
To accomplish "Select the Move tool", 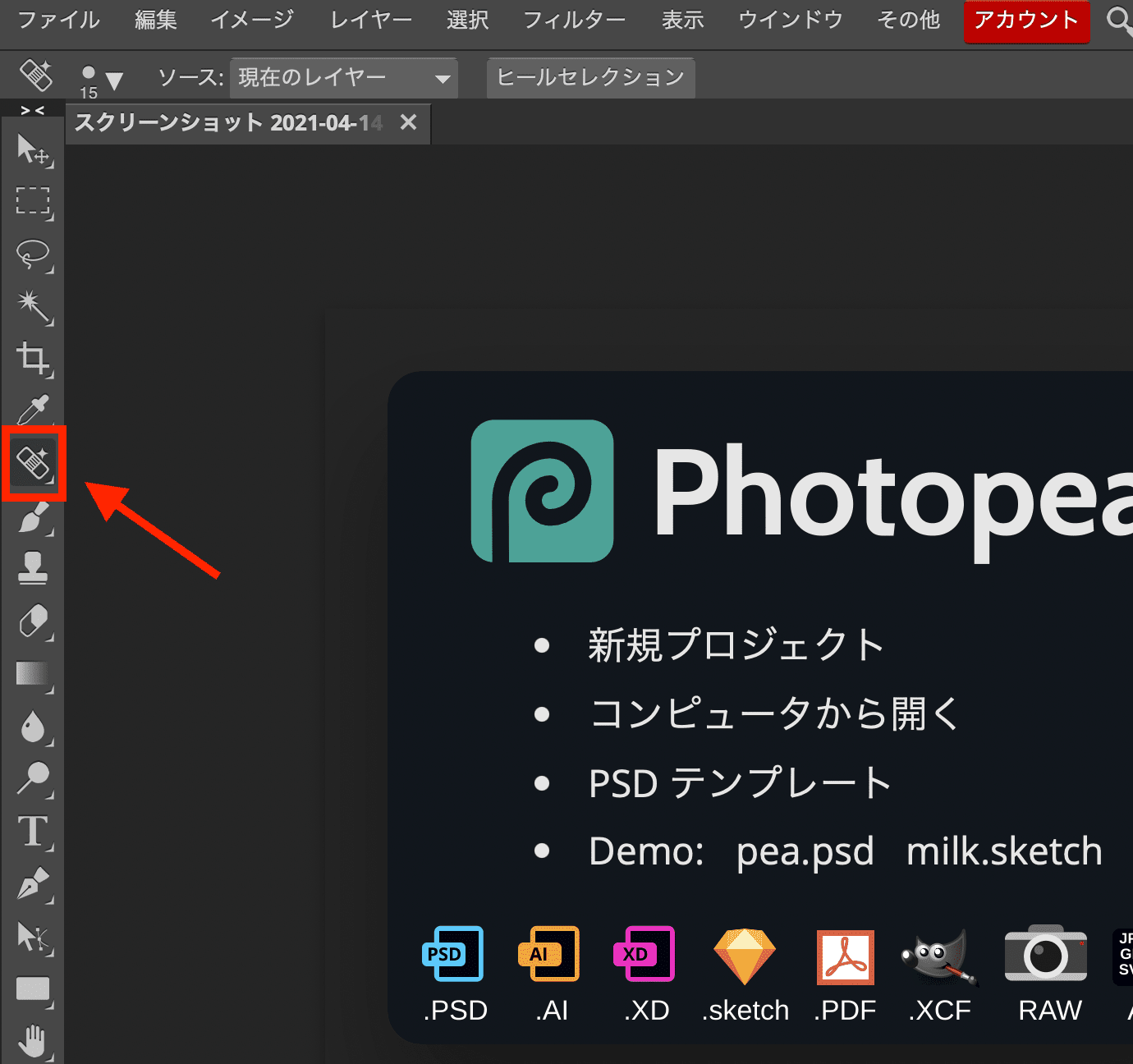I will click(x=33, y=149).
